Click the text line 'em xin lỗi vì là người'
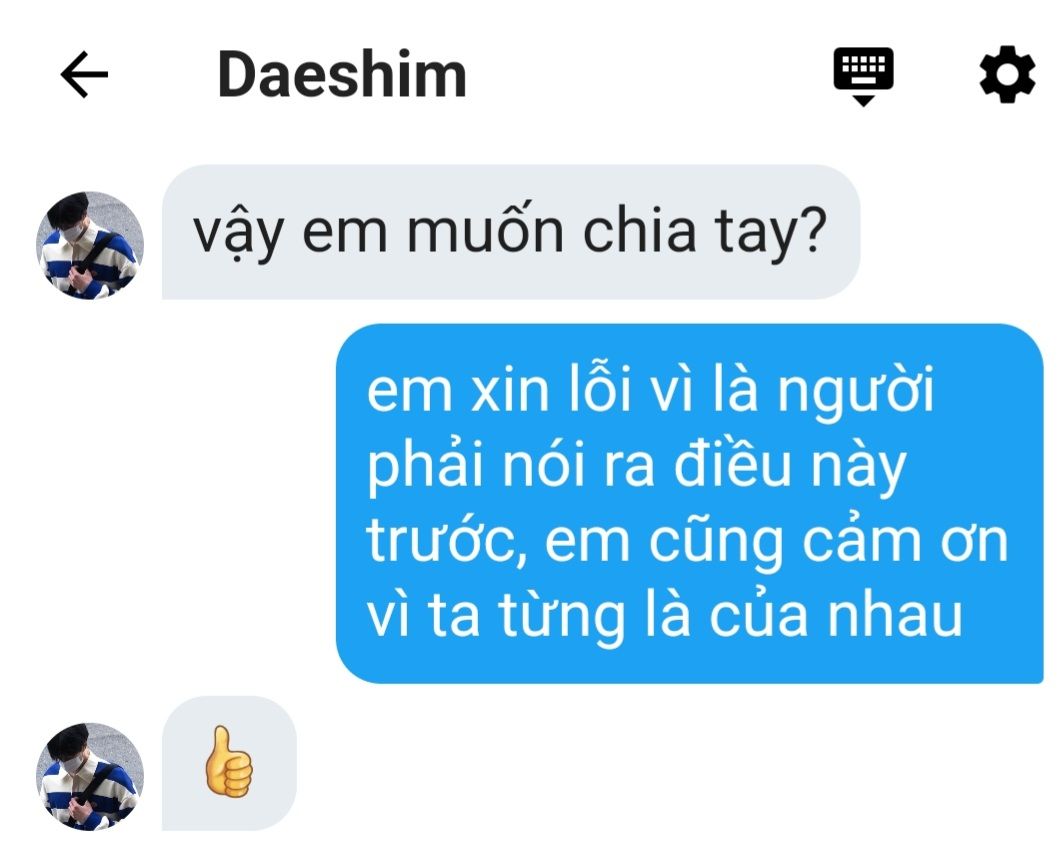 (650, 389)
